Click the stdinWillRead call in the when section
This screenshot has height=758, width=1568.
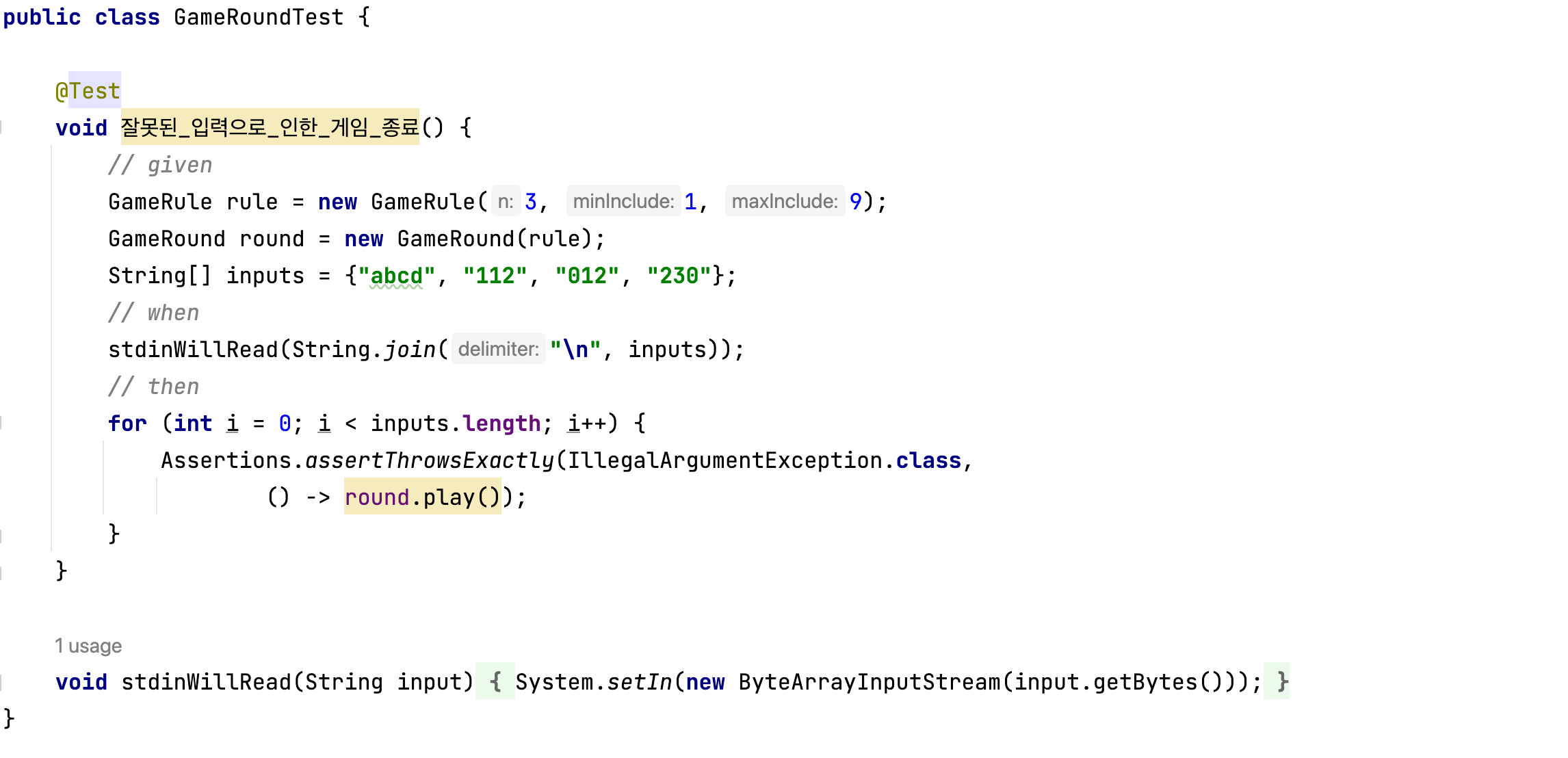193,350
